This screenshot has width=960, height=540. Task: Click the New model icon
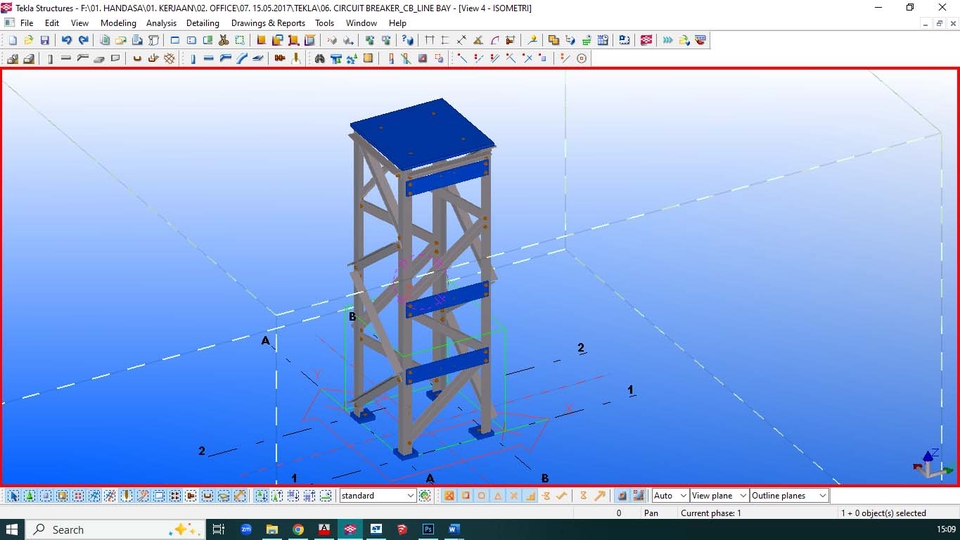point(13,40)
